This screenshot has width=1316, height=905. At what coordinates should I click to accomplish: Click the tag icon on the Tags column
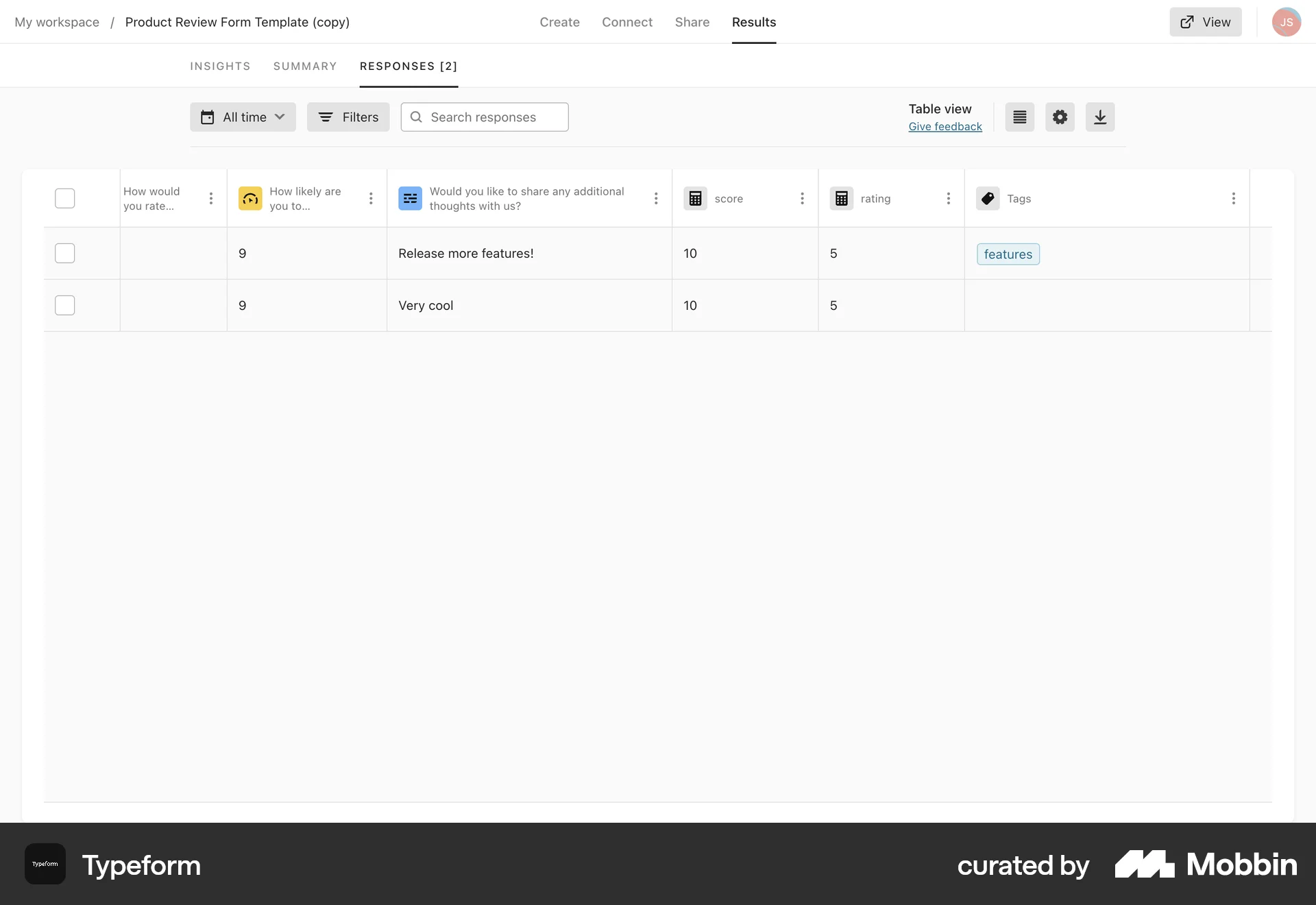(987, 198)
